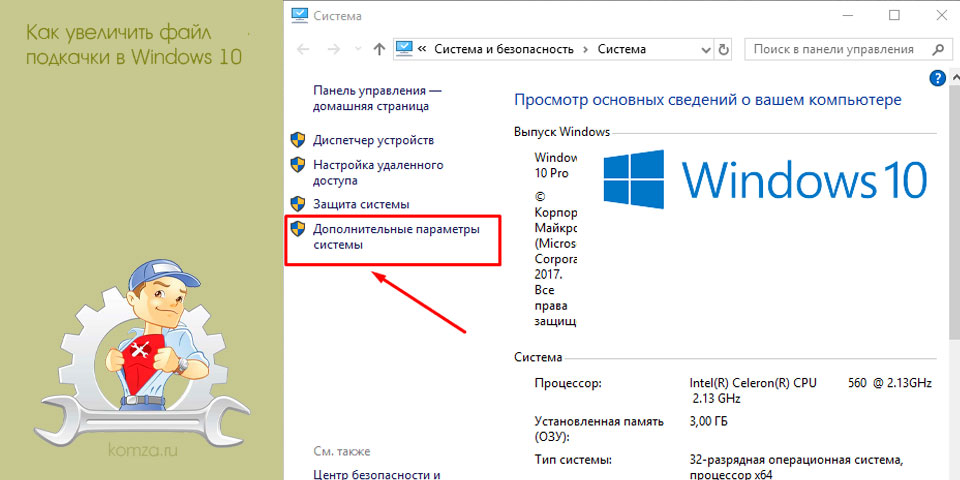Open Защита системы link
The height and width of the screenshot is (480, 960).
361,204
